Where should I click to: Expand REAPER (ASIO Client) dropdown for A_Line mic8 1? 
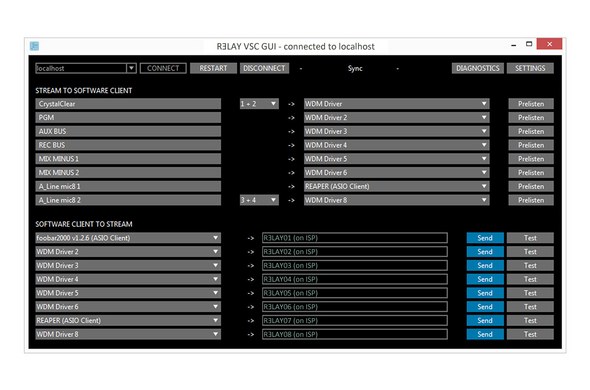pyautogui.click(x=397, y=186)
